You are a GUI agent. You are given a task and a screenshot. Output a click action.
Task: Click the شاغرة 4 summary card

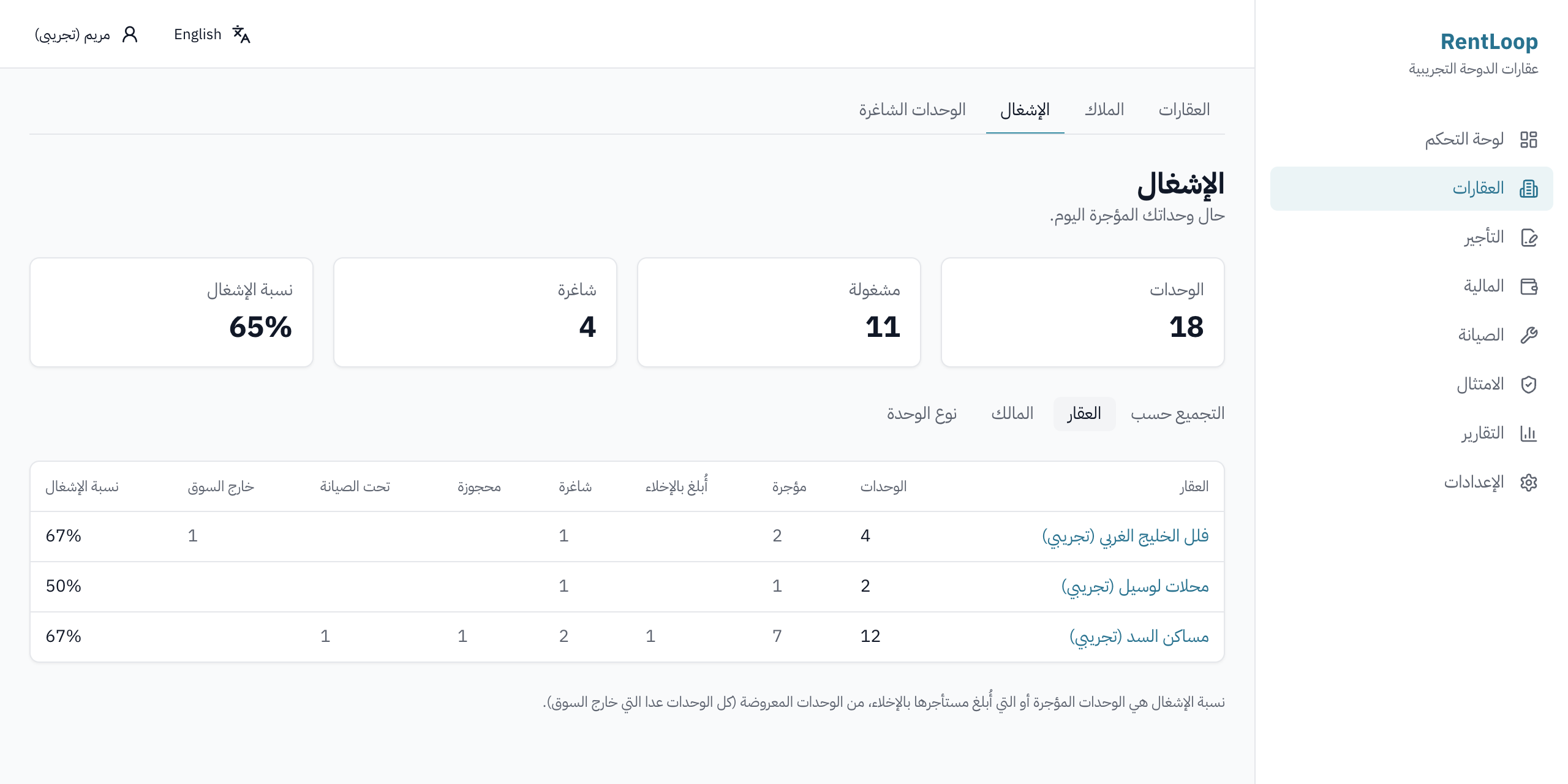point(475,312)
